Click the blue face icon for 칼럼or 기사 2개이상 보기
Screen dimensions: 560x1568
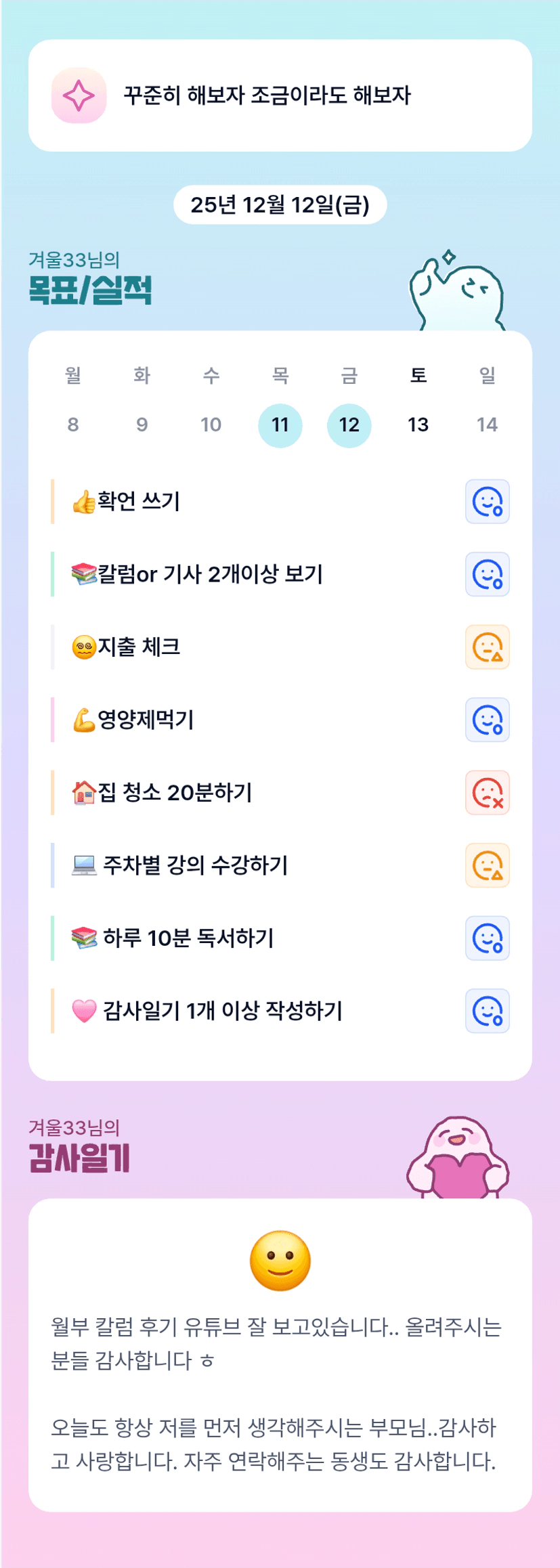click(x=487, y=574)
